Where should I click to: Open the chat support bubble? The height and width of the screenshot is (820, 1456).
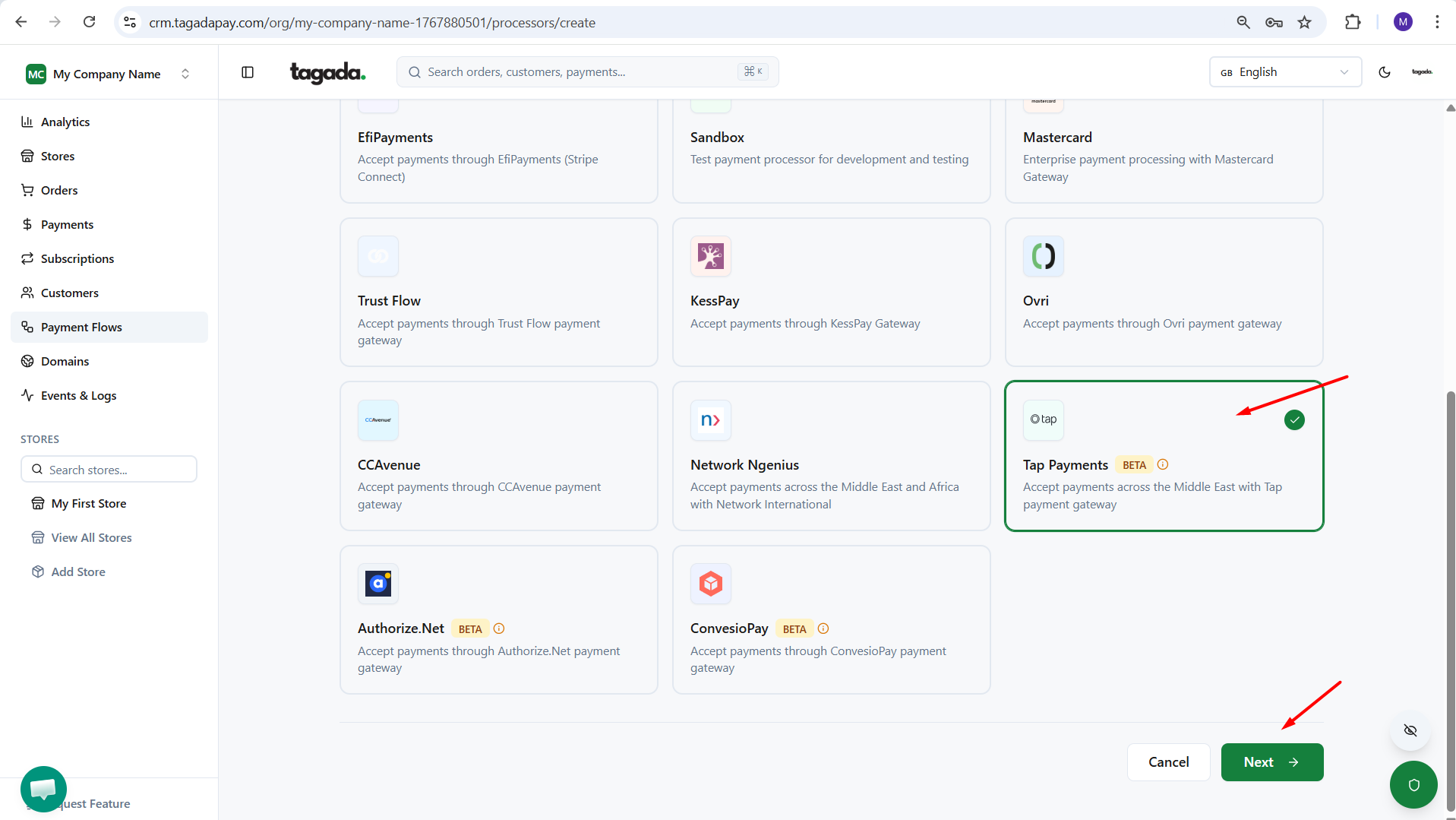[43, 789]
